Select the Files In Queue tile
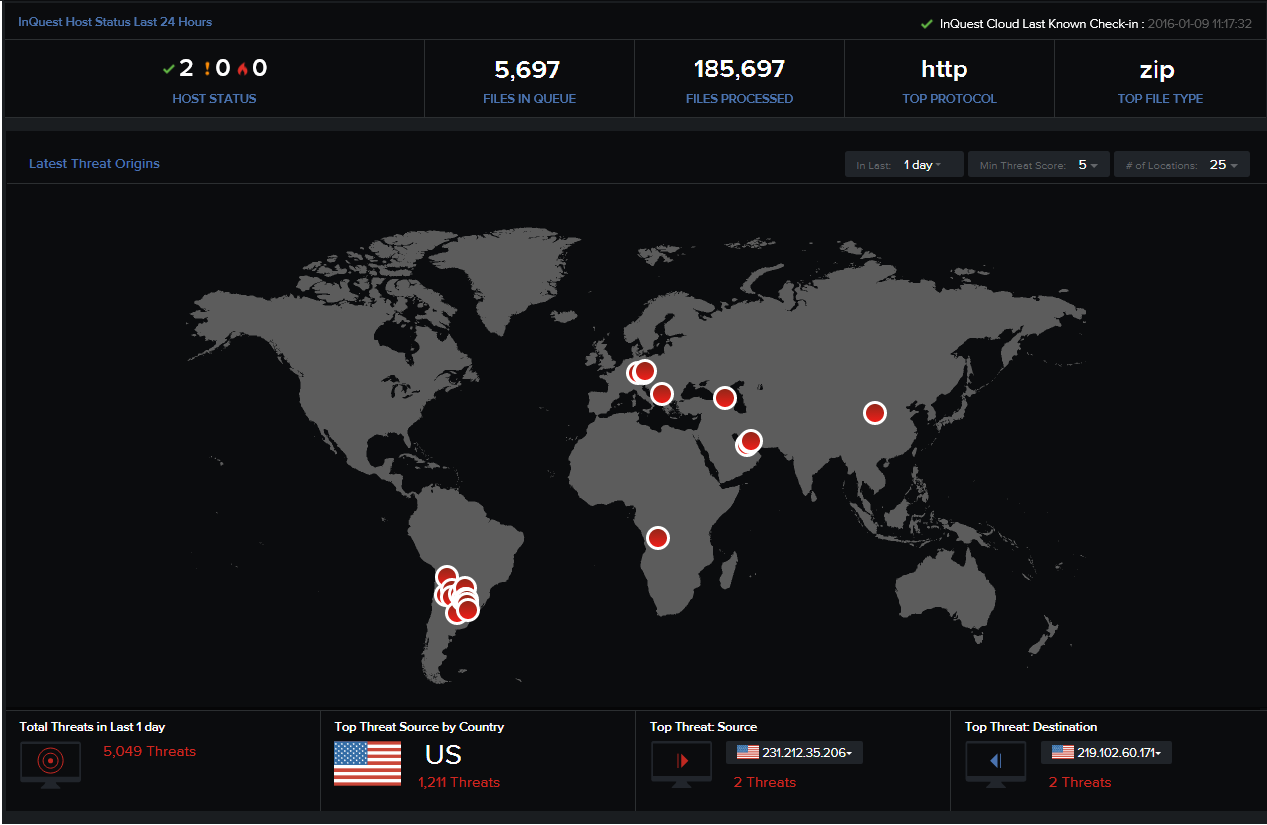This screenshot has width=1267, height=825. click(529, 80)
